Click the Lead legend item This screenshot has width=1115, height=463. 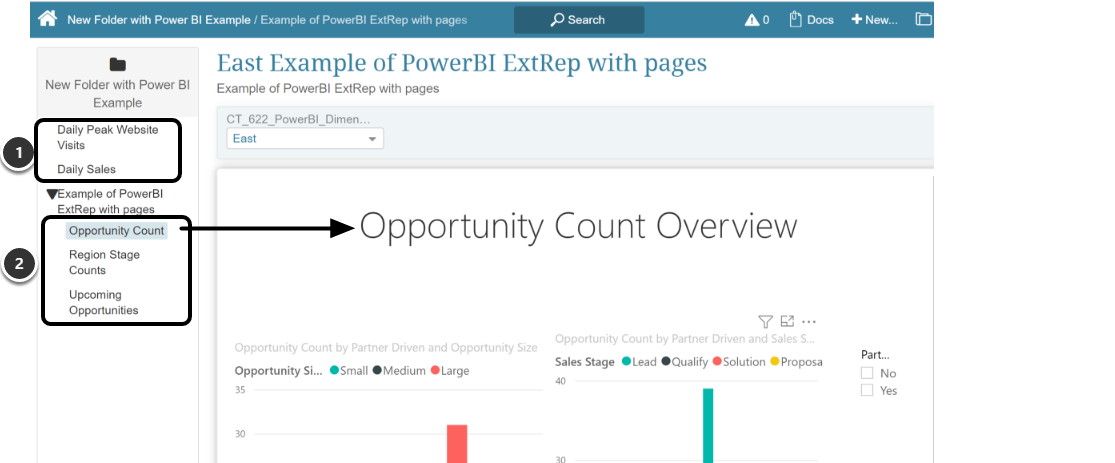pos(639,361)
